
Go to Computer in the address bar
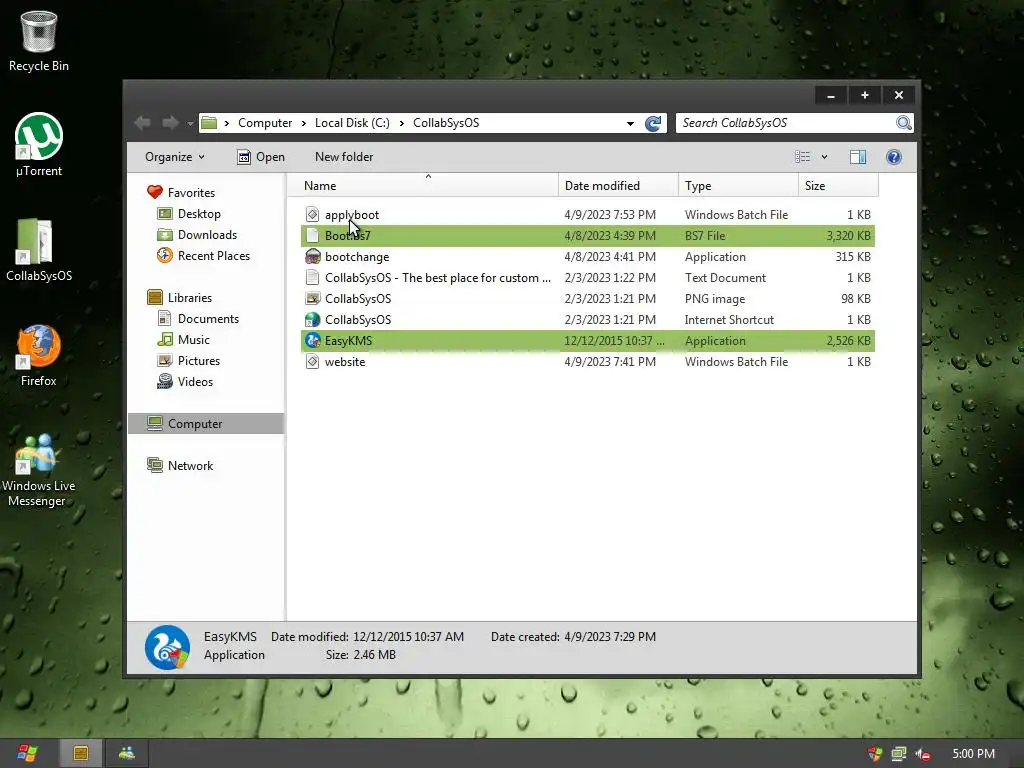click(x=264, y=123)
